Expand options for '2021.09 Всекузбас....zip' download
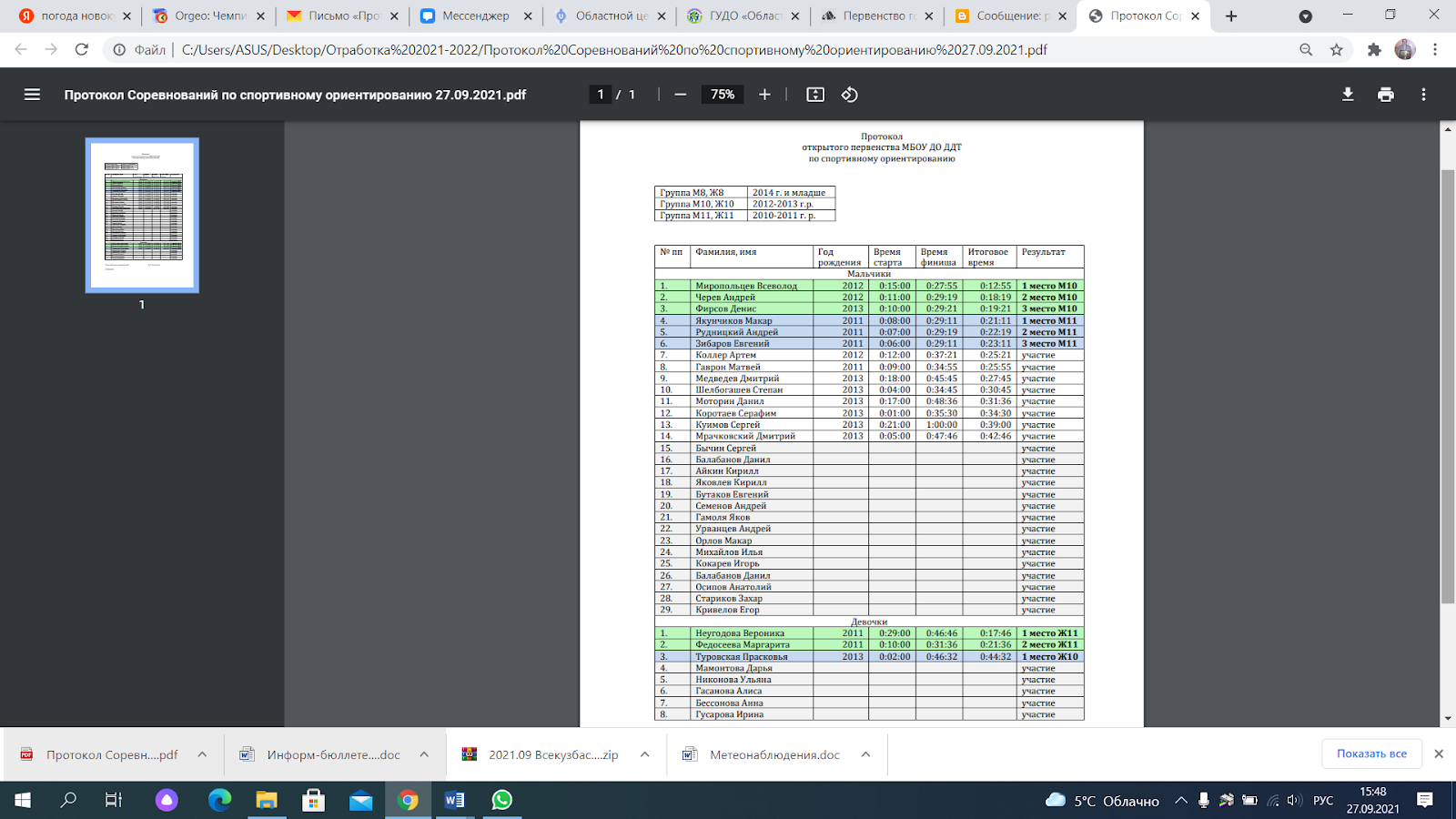Screen dimensions: 1456x819 (644, 754)
